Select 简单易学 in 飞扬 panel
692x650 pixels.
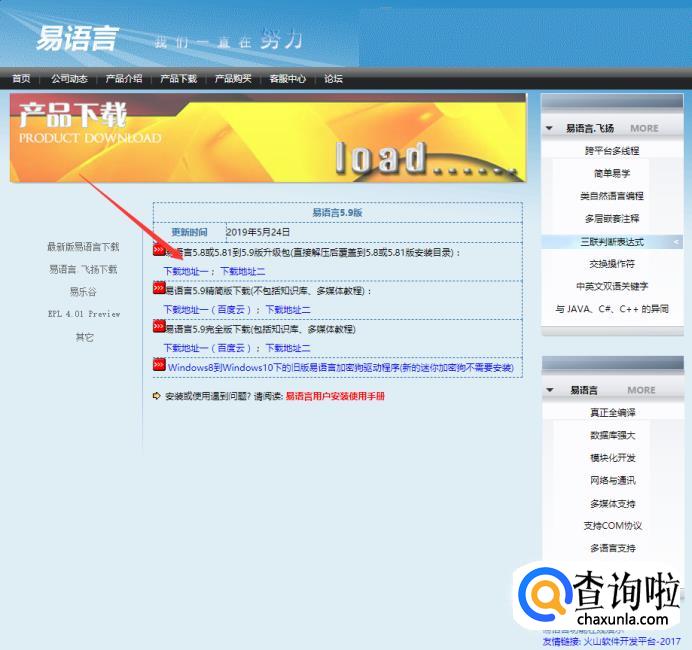pyautogui.click(x=612, y=173)
